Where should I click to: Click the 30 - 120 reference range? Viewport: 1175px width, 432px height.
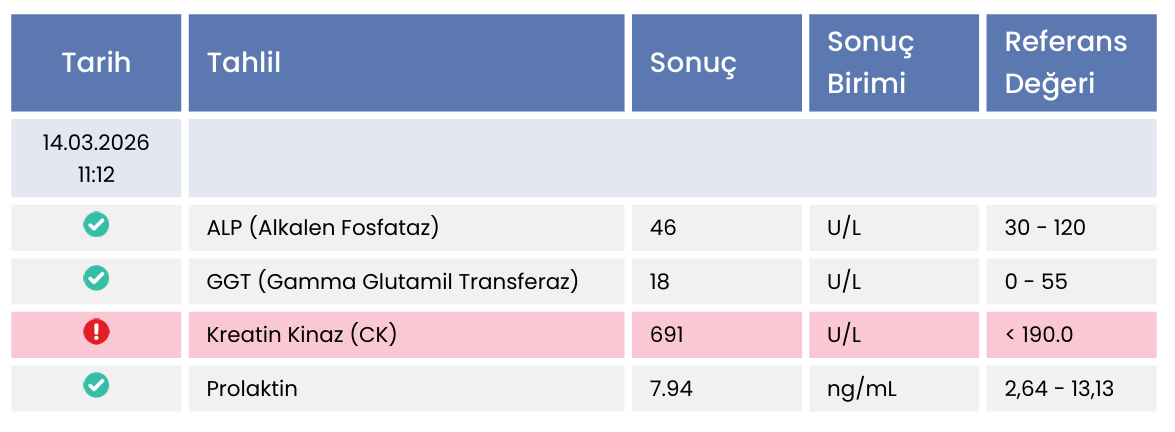[x=1045, y=228]
